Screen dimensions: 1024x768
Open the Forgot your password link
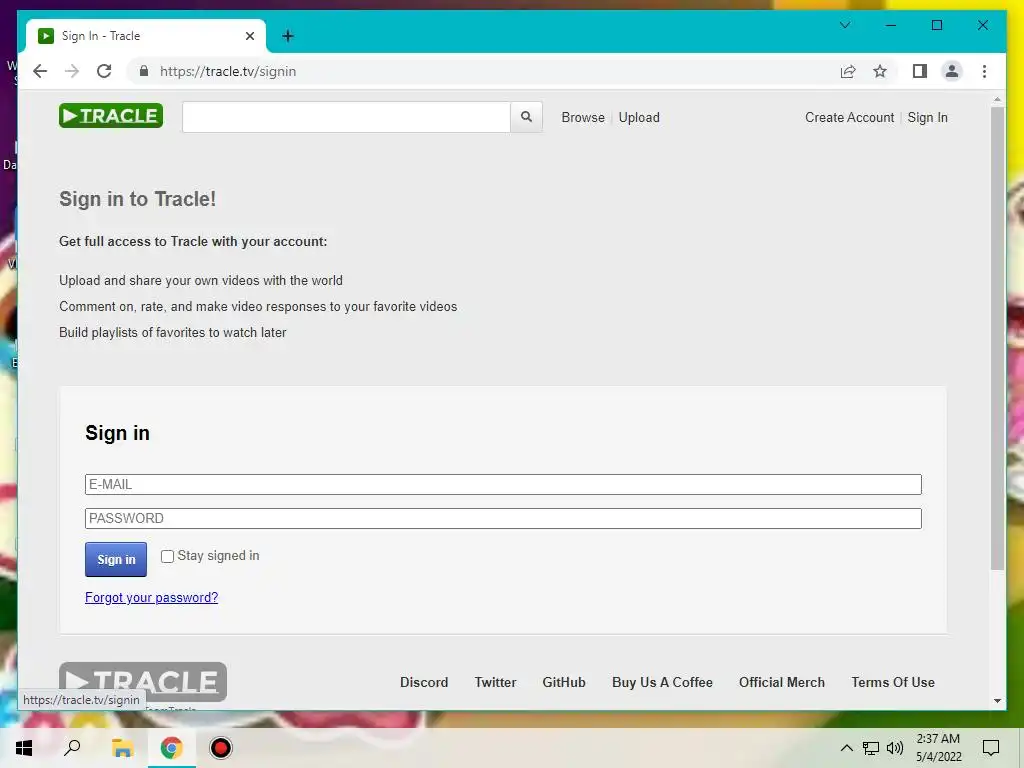pos(152,598)
